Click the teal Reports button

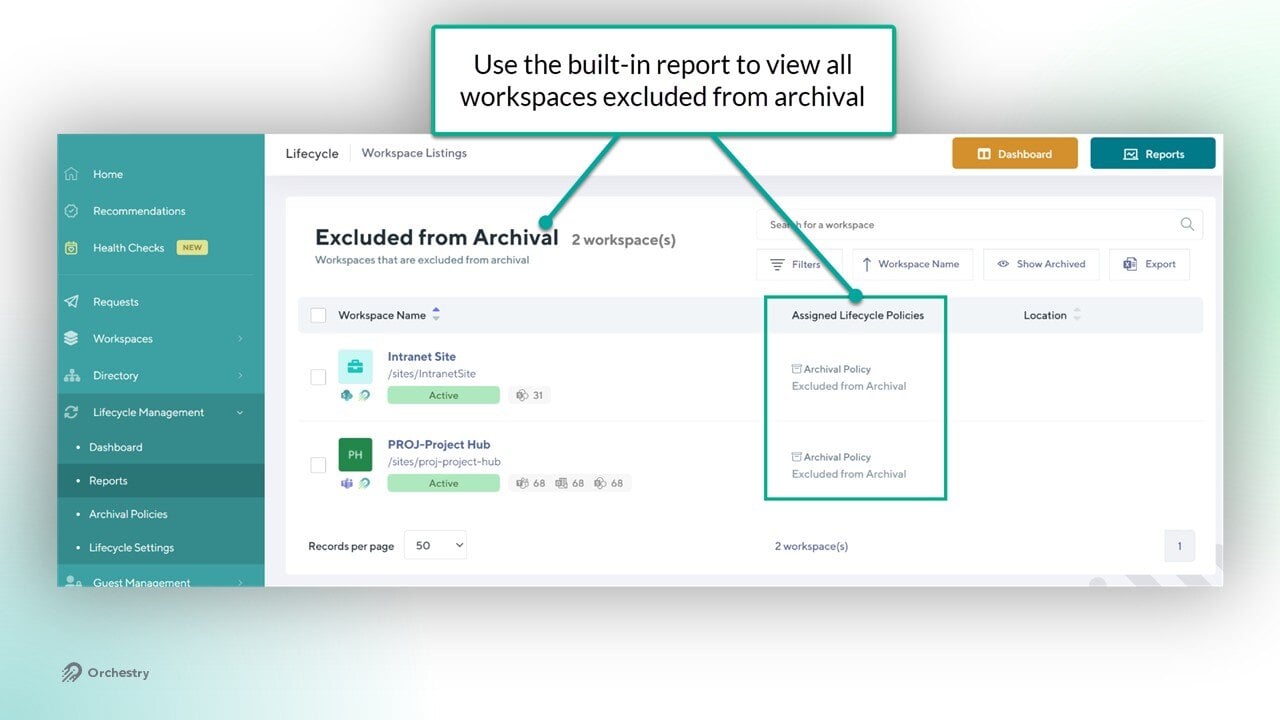pyautogui.click(x=1153, y=154)
